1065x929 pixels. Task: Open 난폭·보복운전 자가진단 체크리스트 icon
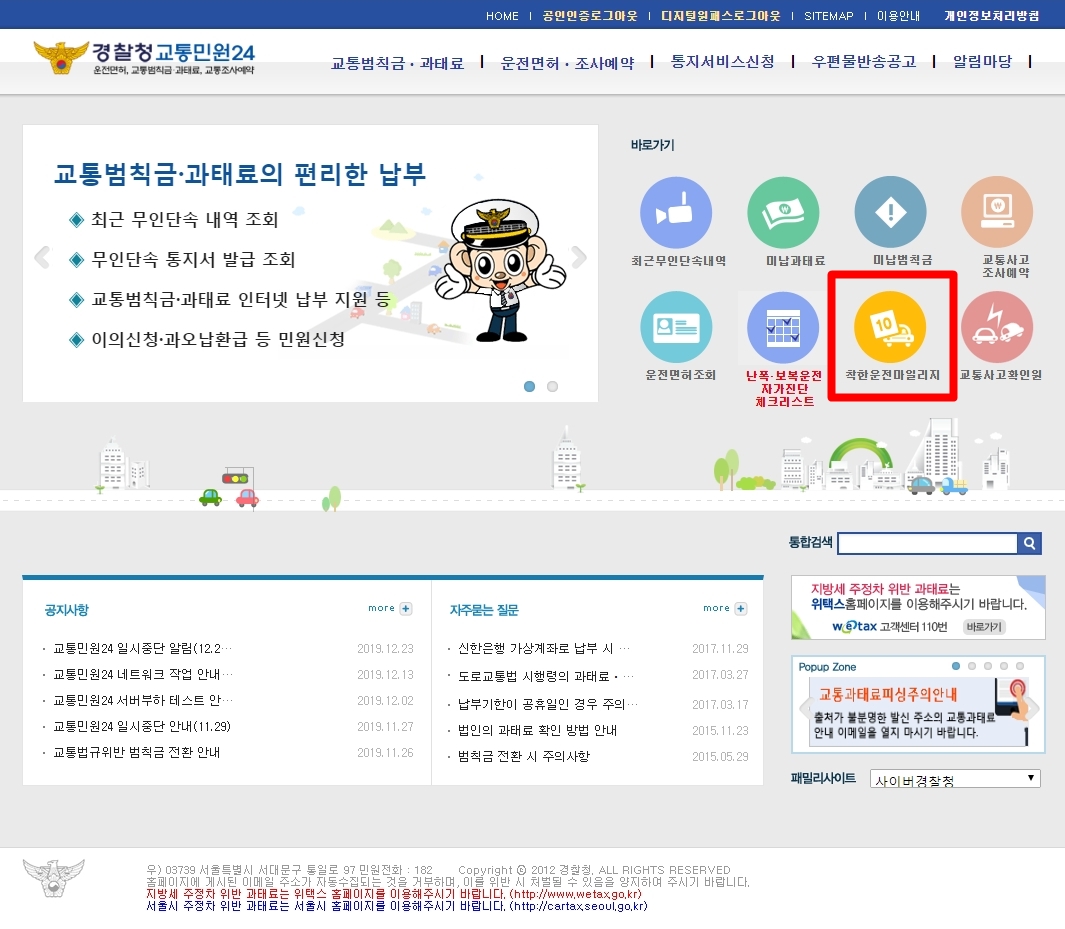click(x=783, y=327)
